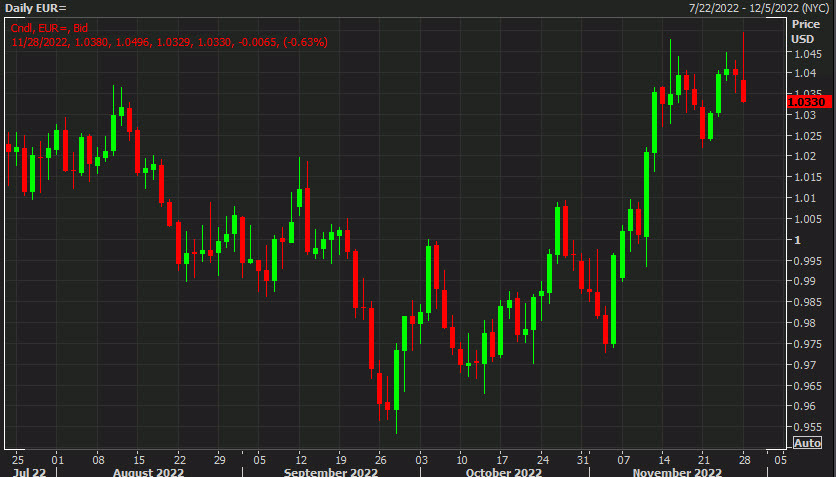Click the 07 date tick in November

click(623, 459)
